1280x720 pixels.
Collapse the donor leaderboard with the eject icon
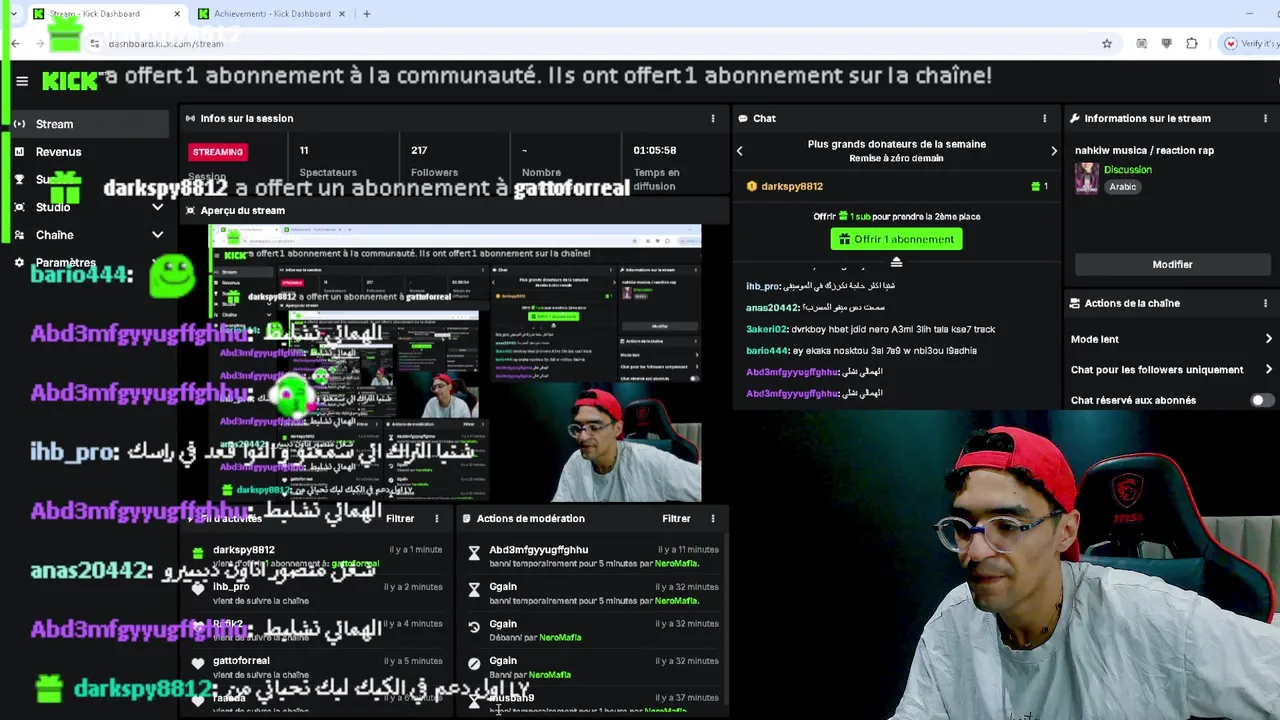[896, 262]
